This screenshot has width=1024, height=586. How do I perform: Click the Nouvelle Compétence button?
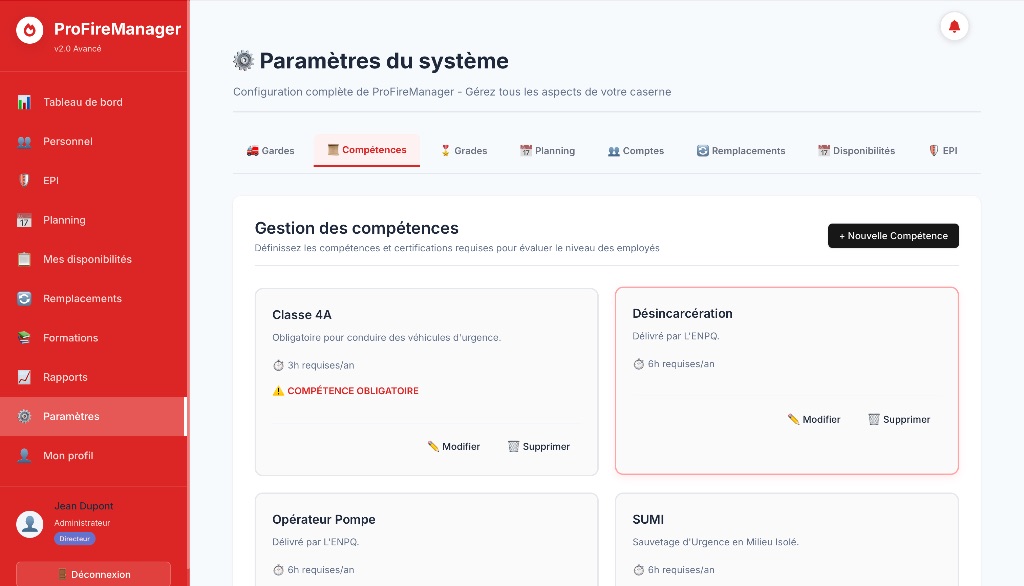[x=893, y=235]
